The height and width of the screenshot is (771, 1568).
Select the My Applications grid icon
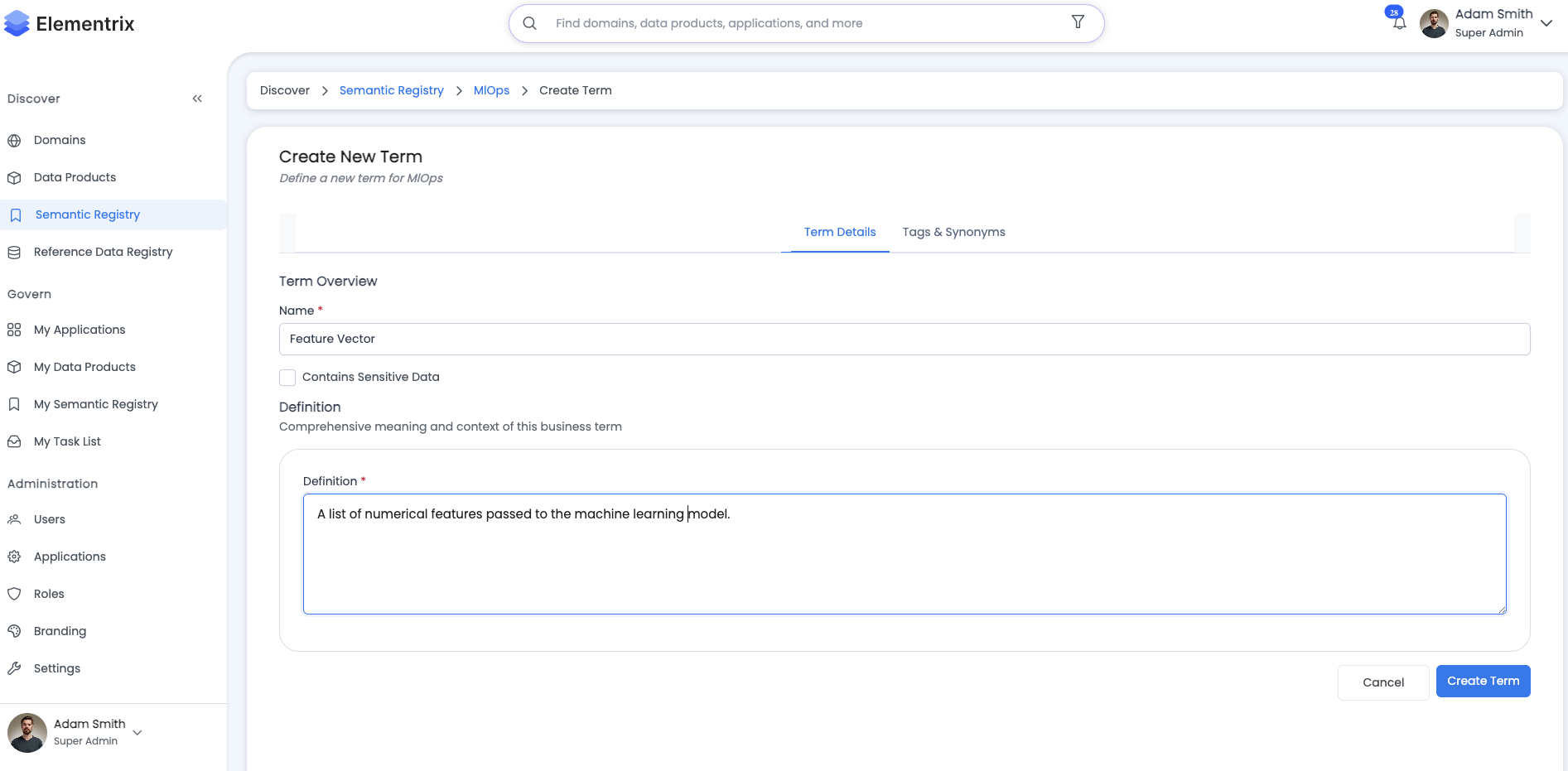coord(13,330)
